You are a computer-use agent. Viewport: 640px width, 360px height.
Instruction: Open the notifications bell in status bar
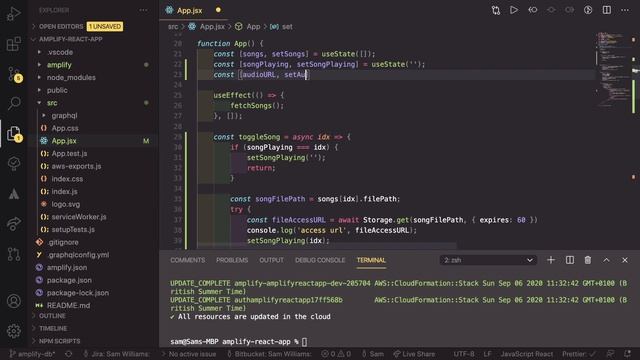coord(628,354)
